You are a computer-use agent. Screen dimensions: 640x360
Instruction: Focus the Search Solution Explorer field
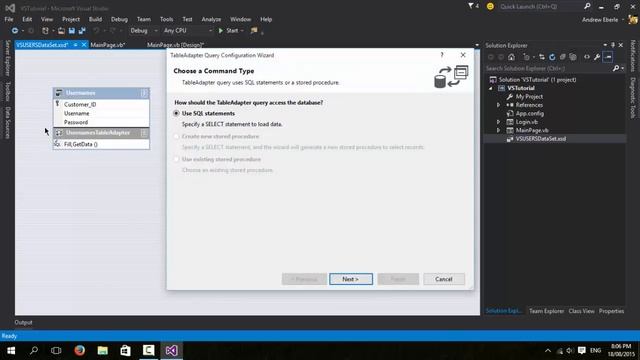click(549, 69)
